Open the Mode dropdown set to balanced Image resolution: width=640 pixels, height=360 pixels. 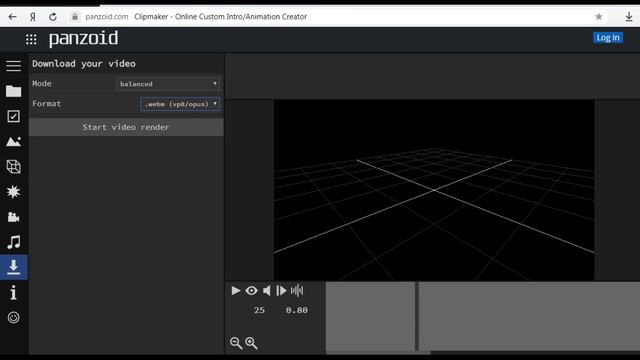pyautogui.click(x=168, y=84)
